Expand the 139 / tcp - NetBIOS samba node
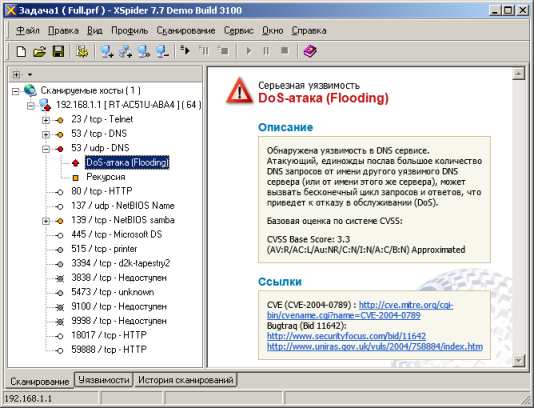The width and height of the screenshot is (534, 408). pos(46,221)
